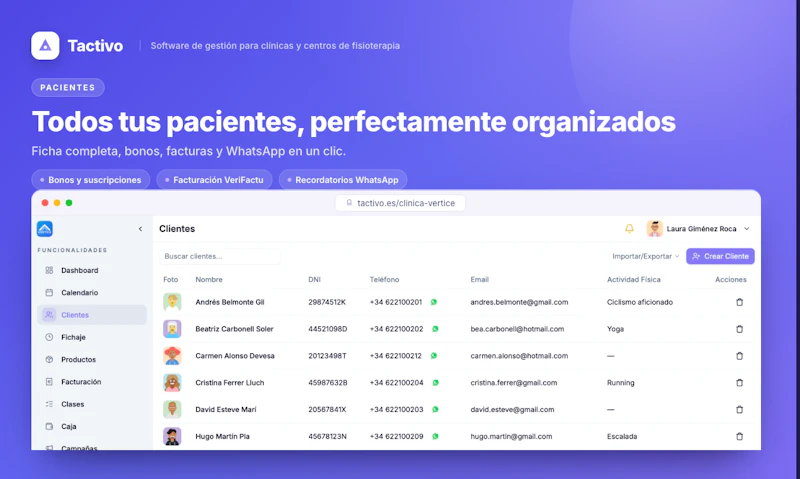This screenshot has width=800, height=479.
Task: Click Beatriz Carbonell Soler's avatar photo
Action: 172,329
